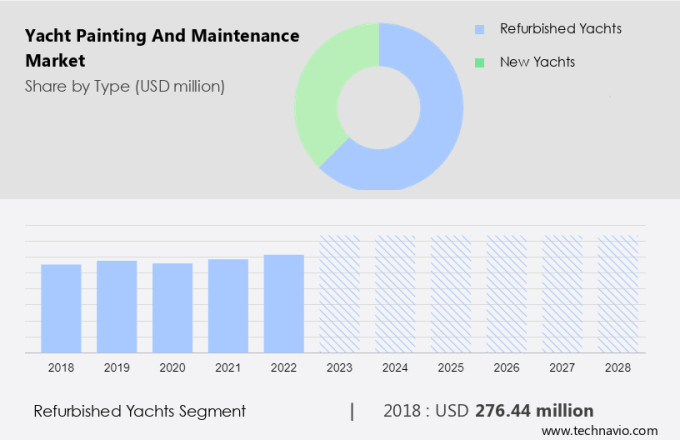
Task: Click the 2021 bar in the chart
Action: (228, 305)
